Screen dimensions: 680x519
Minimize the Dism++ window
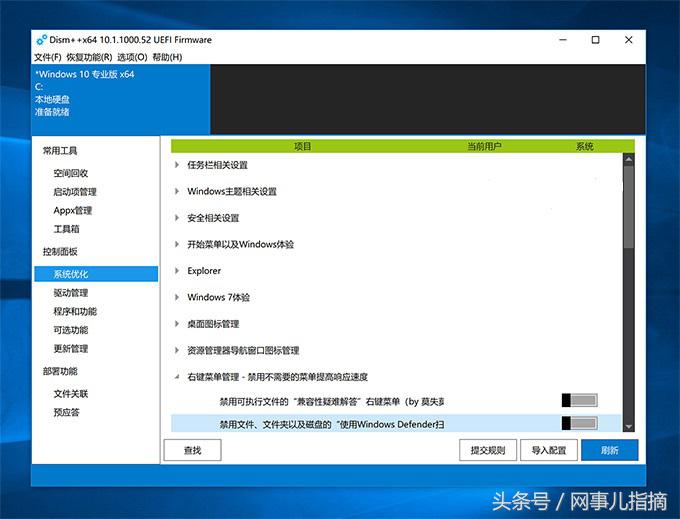coord(563,40)
